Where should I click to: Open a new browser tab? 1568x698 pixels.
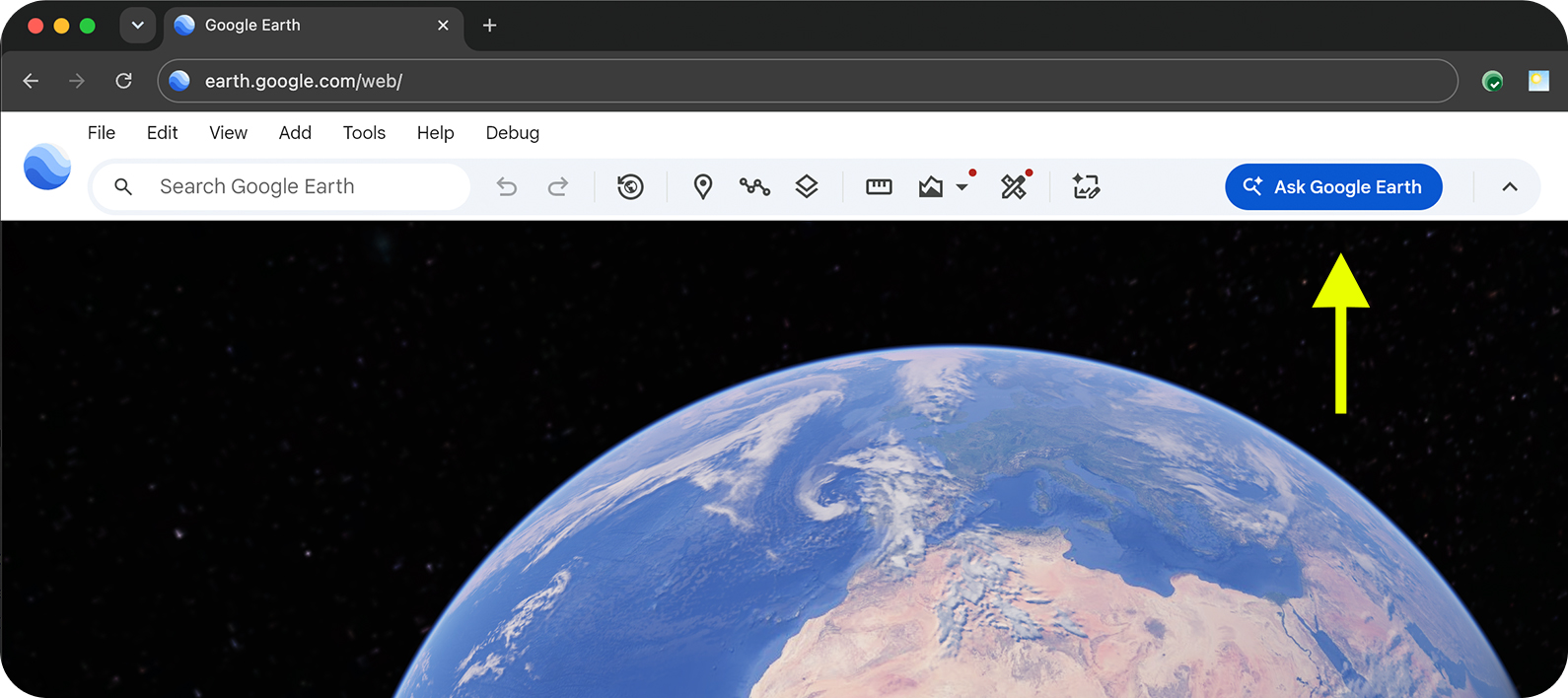point(489,26)
